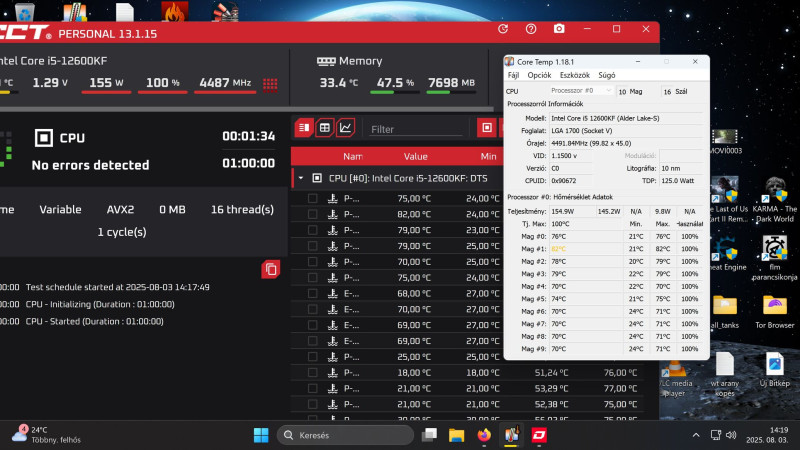800x450 pixels.
Task: Open Firefox from taskbar
Action: tap(484, 435)
